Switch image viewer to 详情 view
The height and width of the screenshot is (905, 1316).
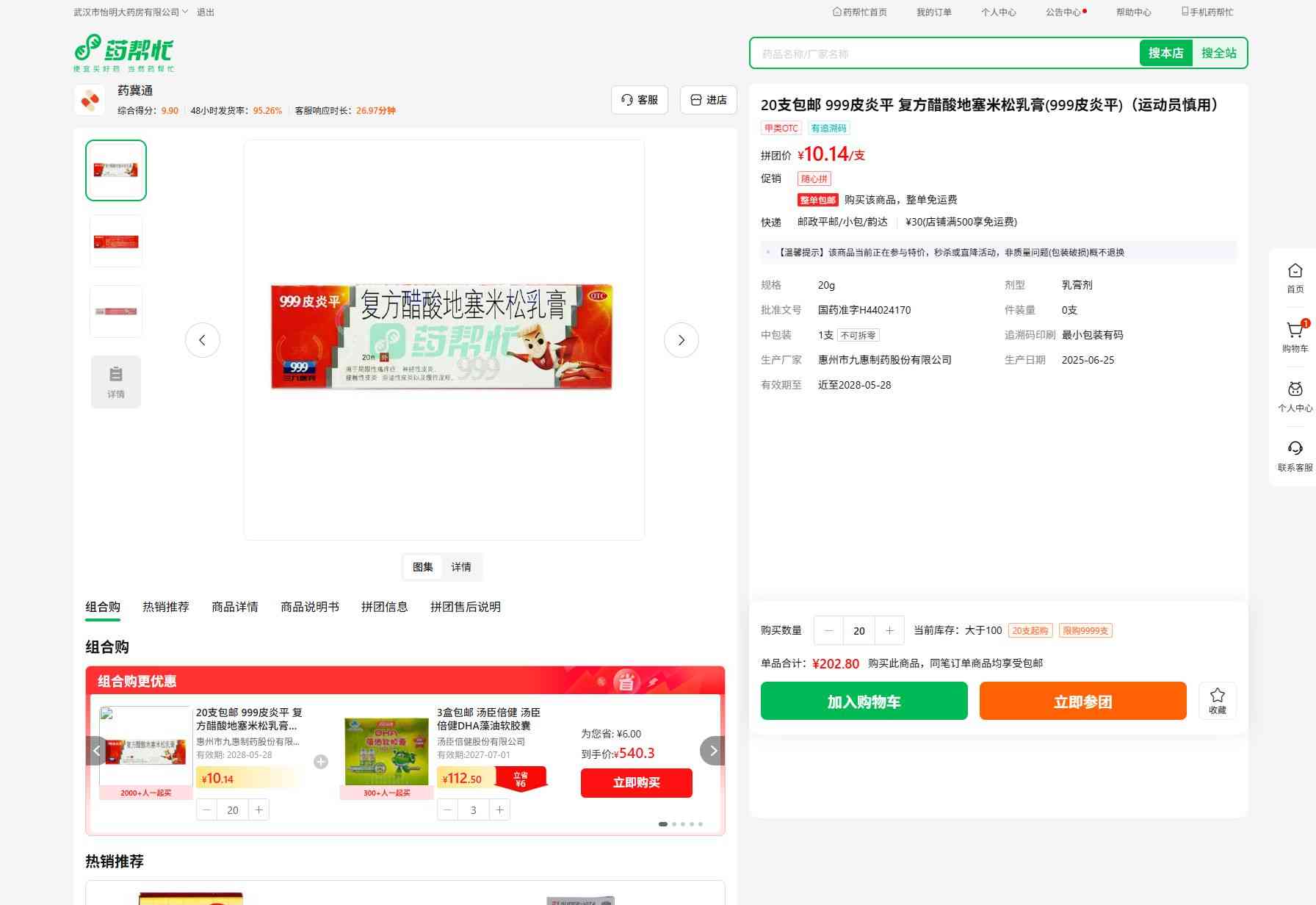[x=461, y=567]
